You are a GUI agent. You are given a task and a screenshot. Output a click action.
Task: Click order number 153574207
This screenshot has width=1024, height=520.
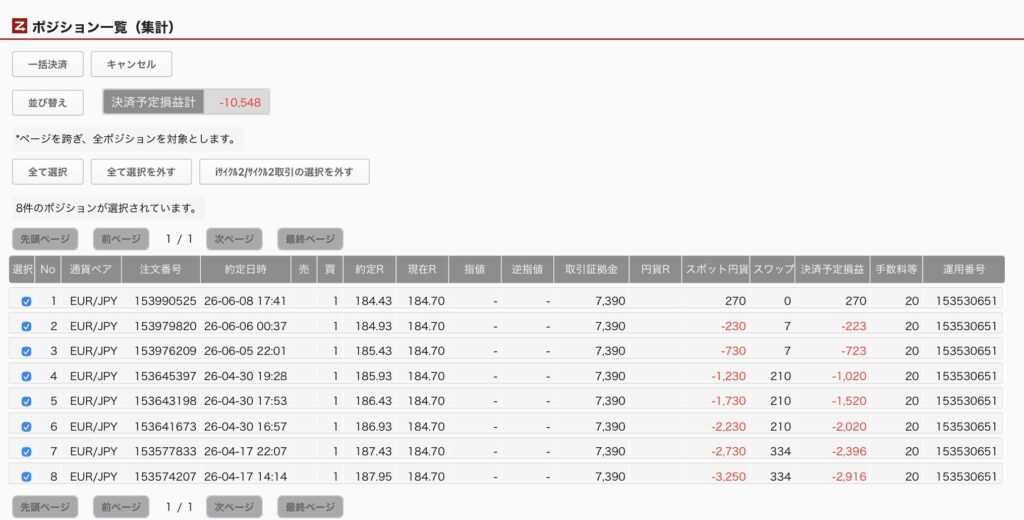coord(165,477)
